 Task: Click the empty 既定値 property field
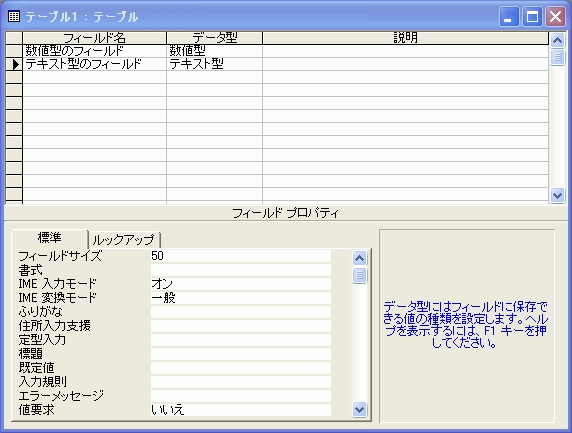tap(241, 368)
